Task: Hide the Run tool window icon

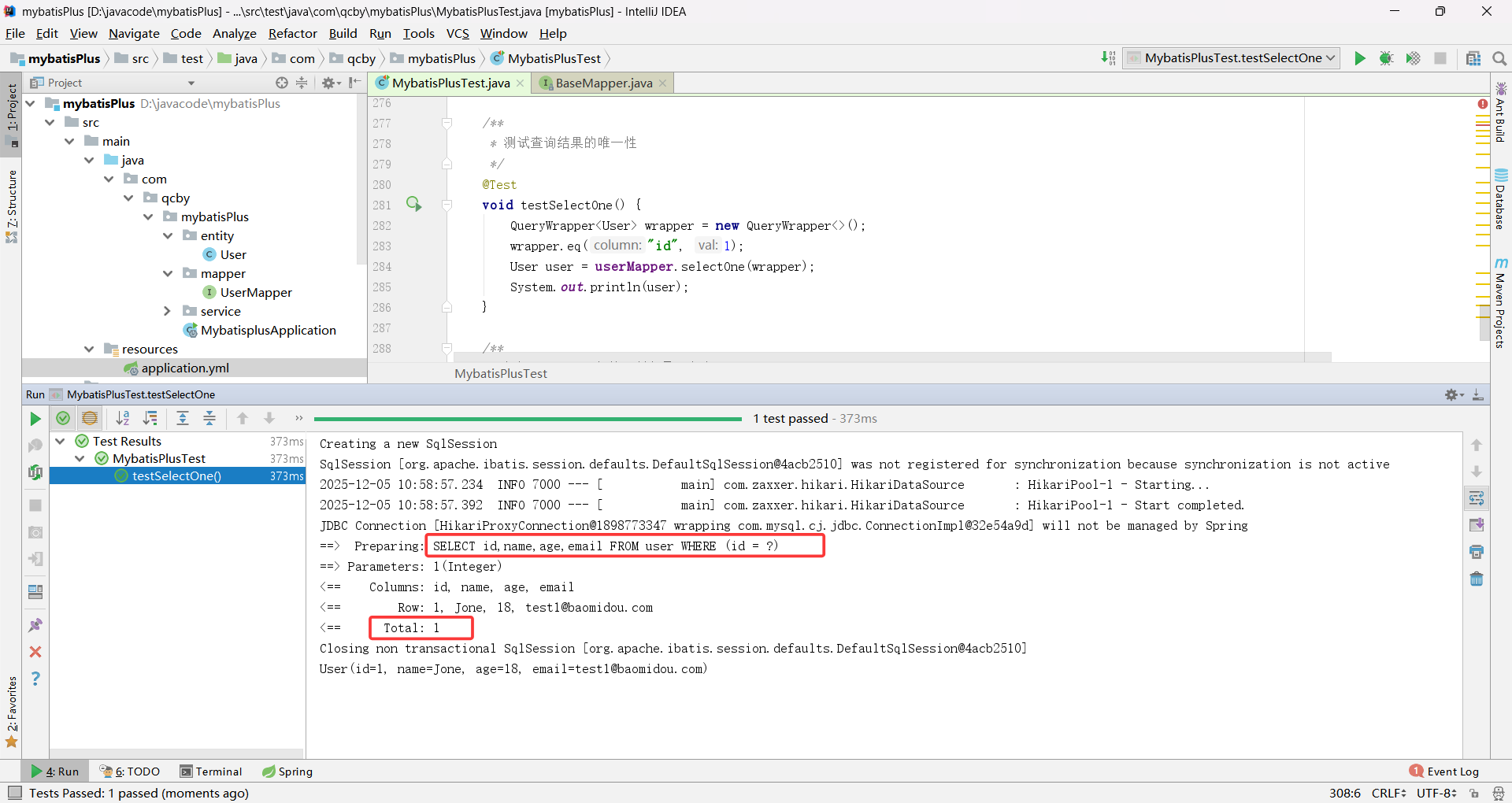Action: (x=1478, y=394)
